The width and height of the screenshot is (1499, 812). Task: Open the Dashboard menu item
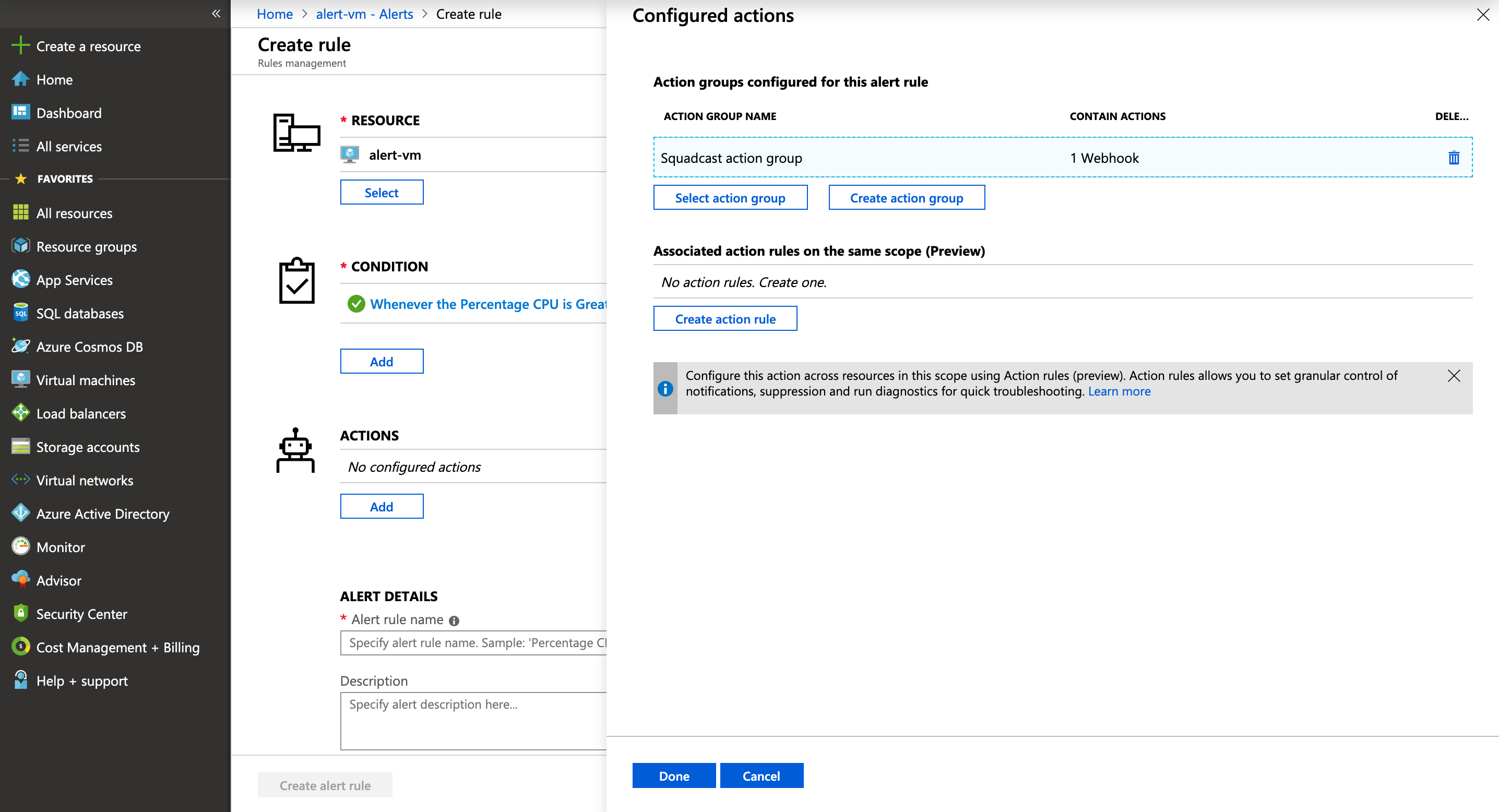pyautogui.click(x=69, y=113)
